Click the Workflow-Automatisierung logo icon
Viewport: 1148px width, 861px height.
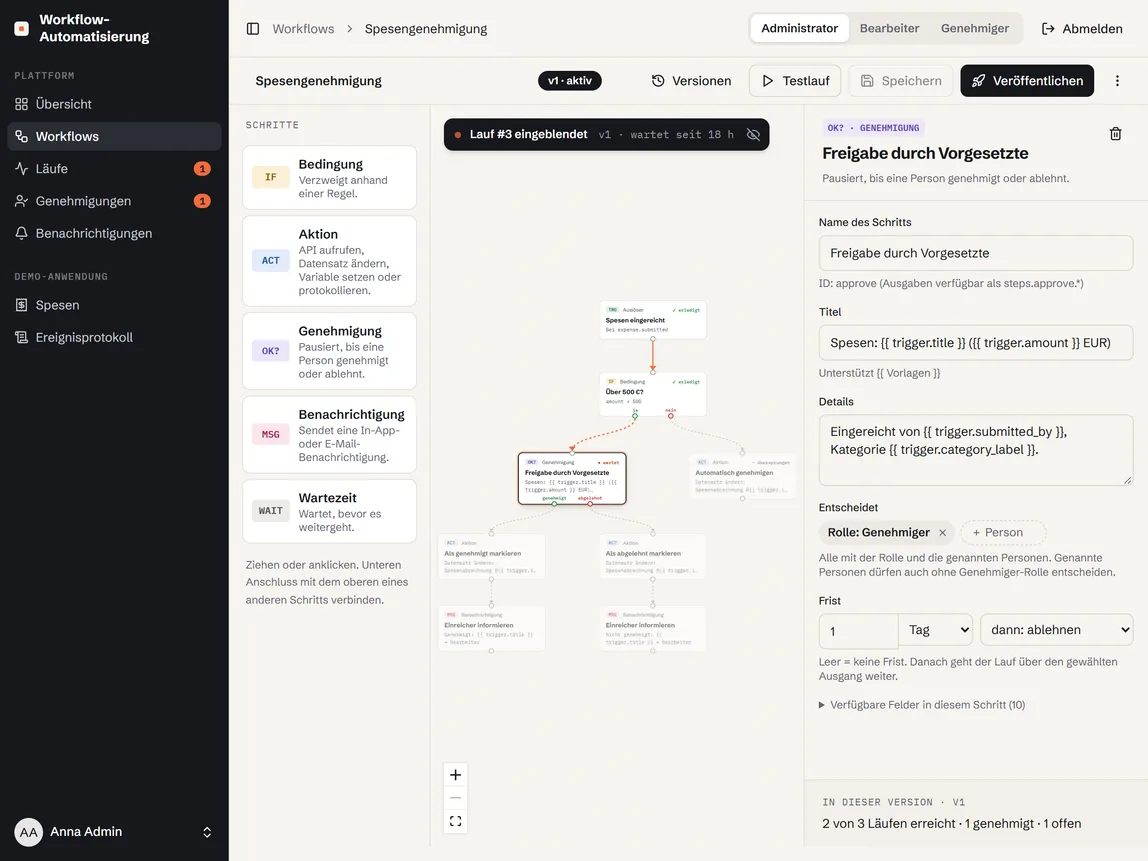point(22,29)
